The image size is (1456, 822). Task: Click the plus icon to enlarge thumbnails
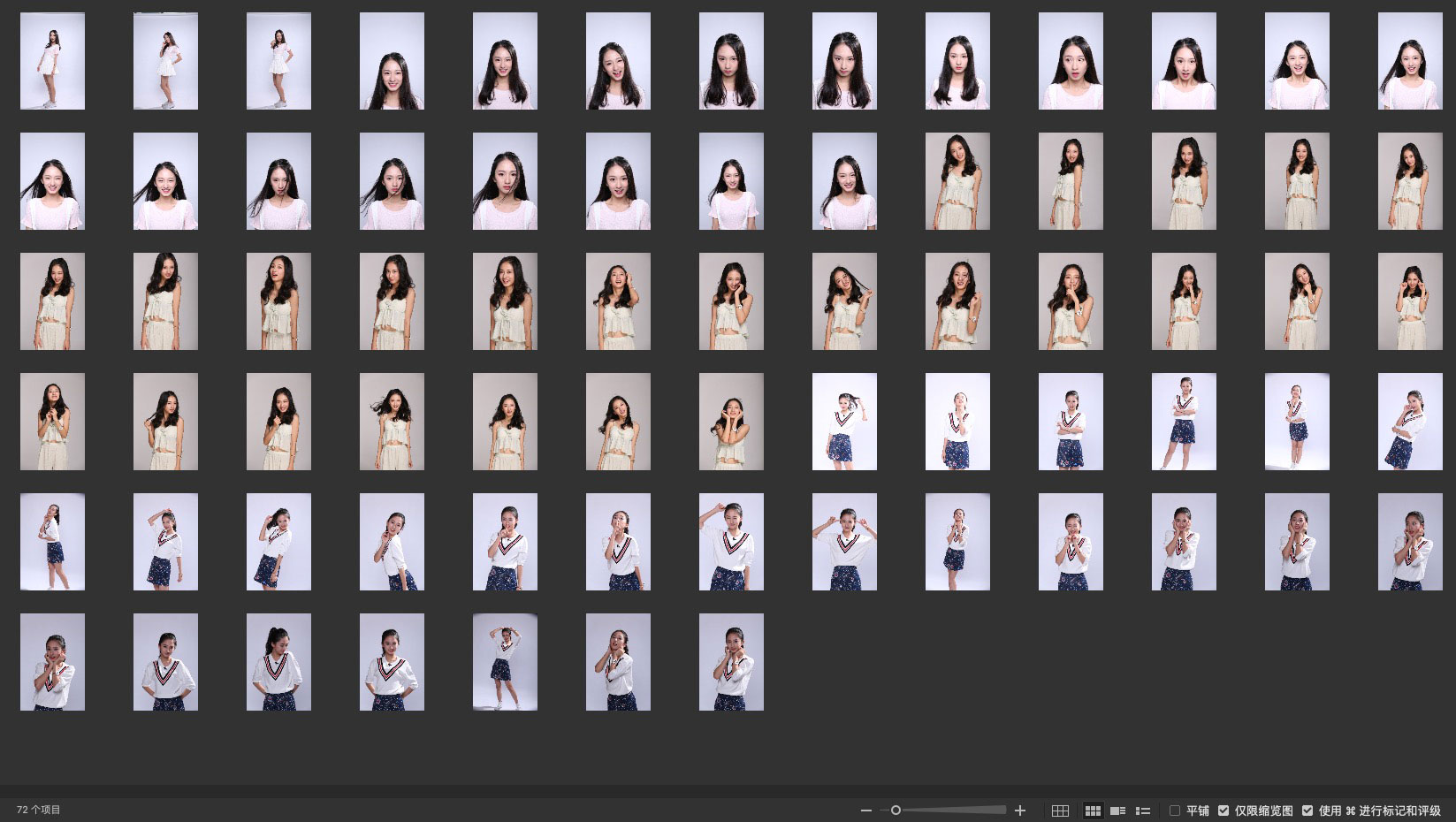coord(1020,811)
